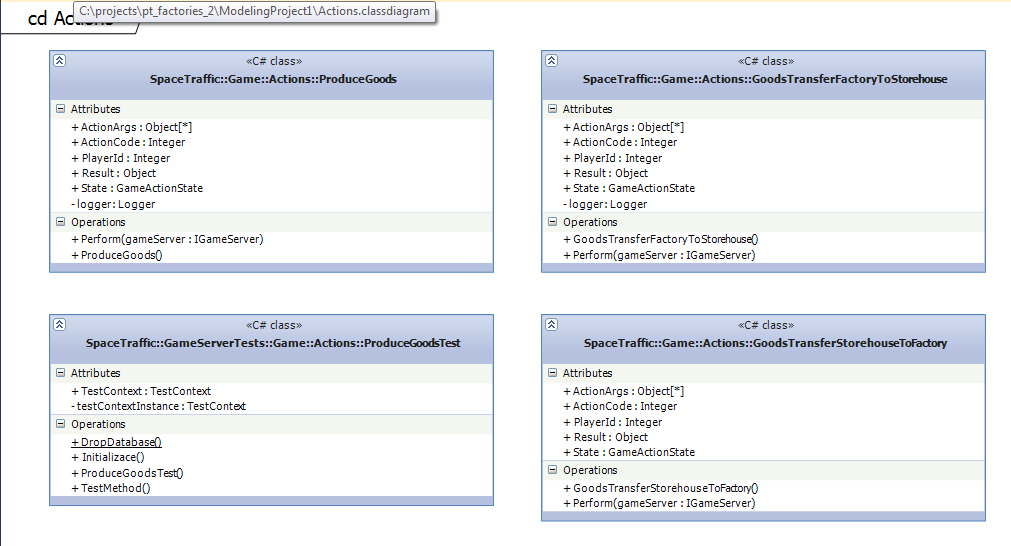Collapse the GoodsTransferStorehouseToFactory class chevron
The width and height of the screenshot is (1011, 546).
[x=551, y=325]
